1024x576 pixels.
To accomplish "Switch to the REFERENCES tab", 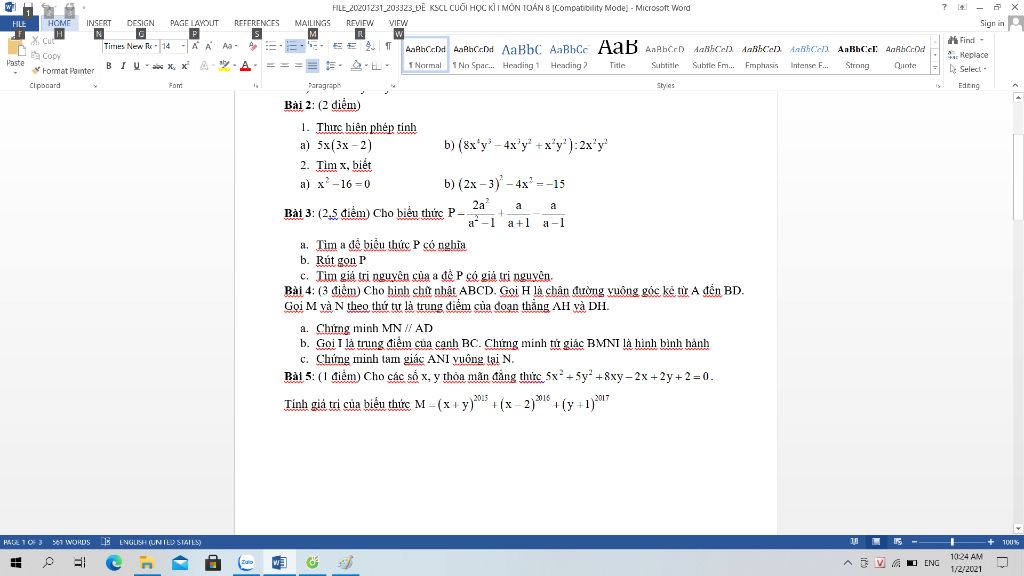I will point(257,24).
